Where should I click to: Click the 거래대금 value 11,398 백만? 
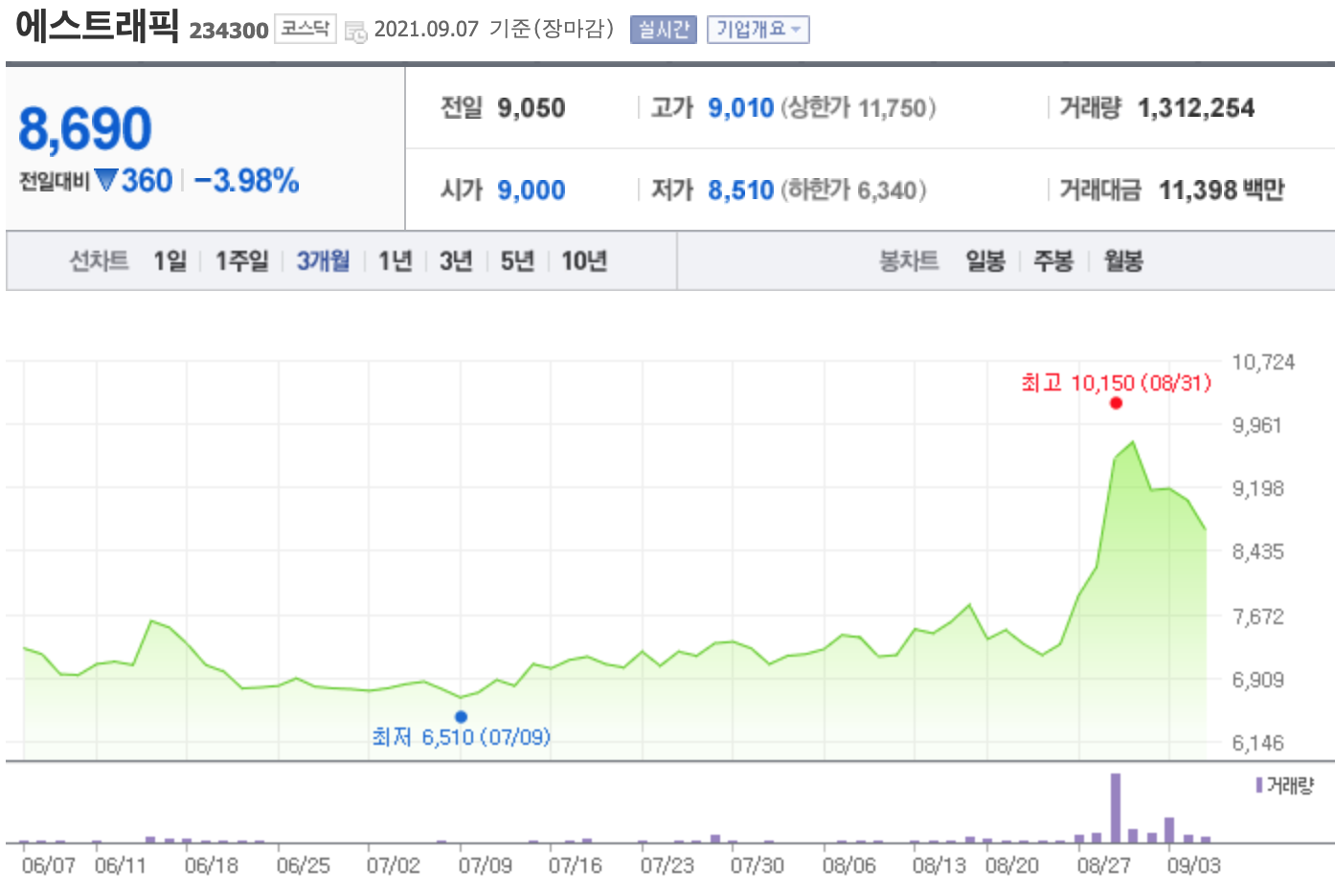pyautogui.click(x=1221, y=190)
